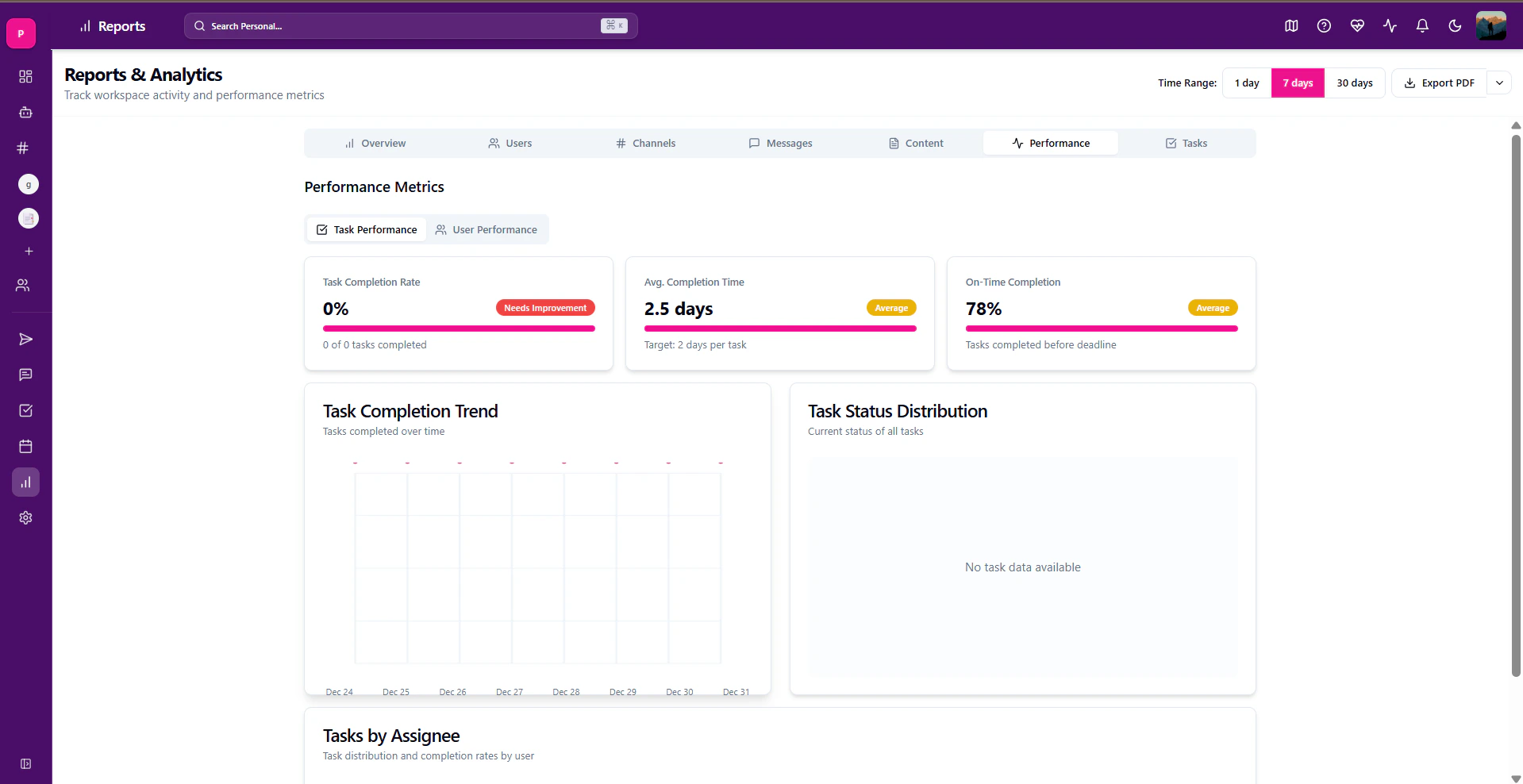
Task: Click the On-Time Completion progress bar
Action: (x=1102, y=329)
